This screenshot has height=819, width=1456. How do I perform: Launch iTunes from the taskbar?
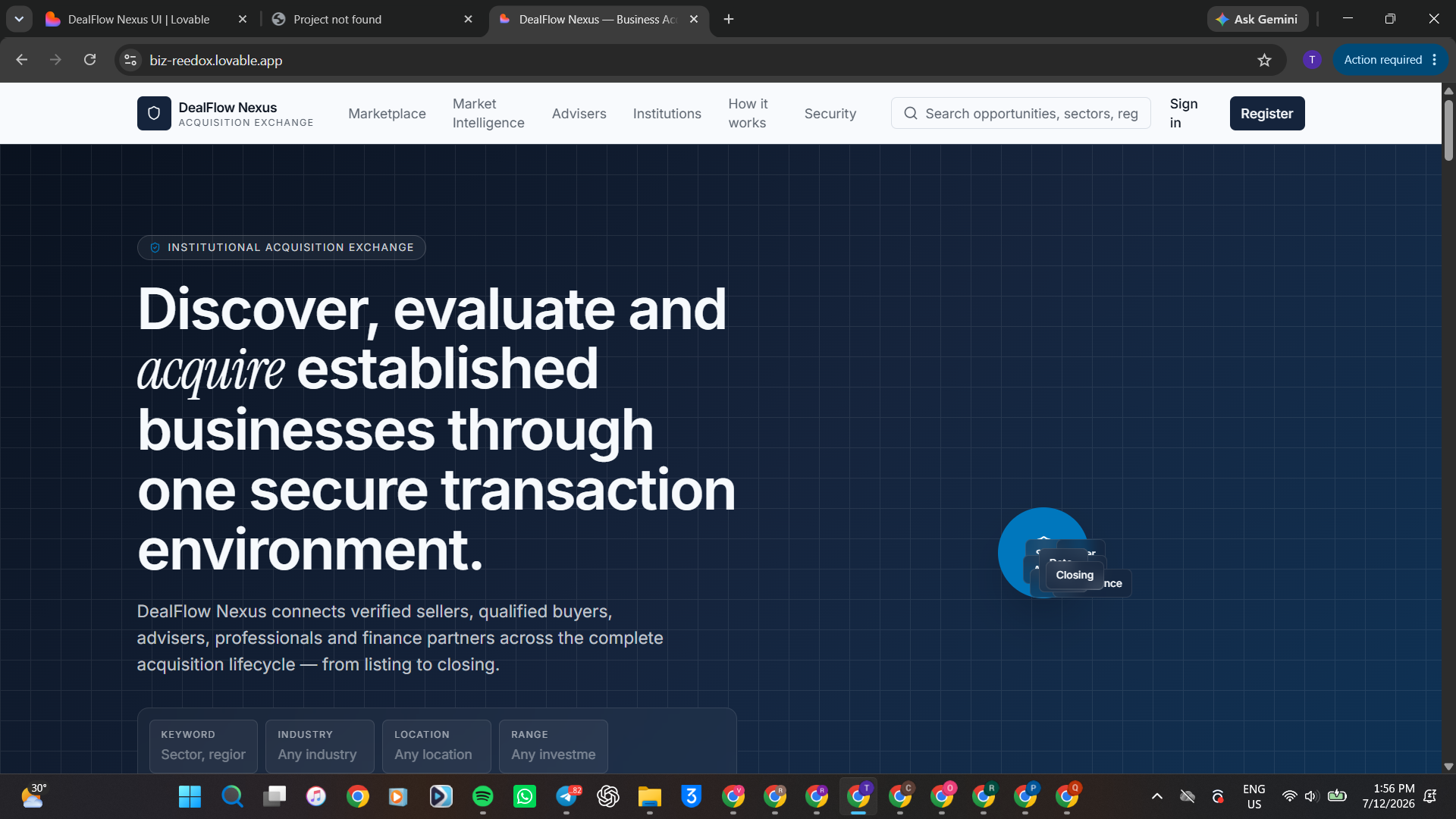pos(316,796)
